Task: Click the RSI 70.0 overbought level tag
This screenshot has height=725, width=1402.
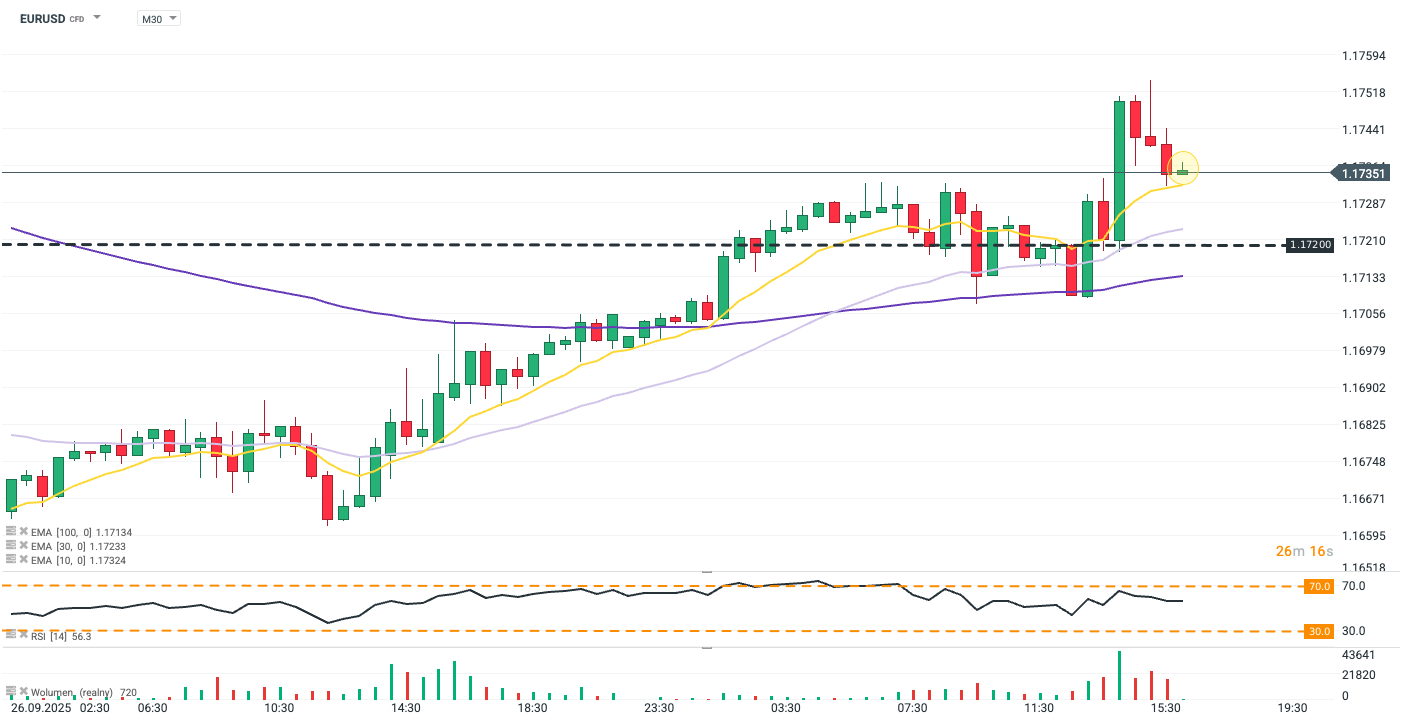Action: coord(1319,587)
